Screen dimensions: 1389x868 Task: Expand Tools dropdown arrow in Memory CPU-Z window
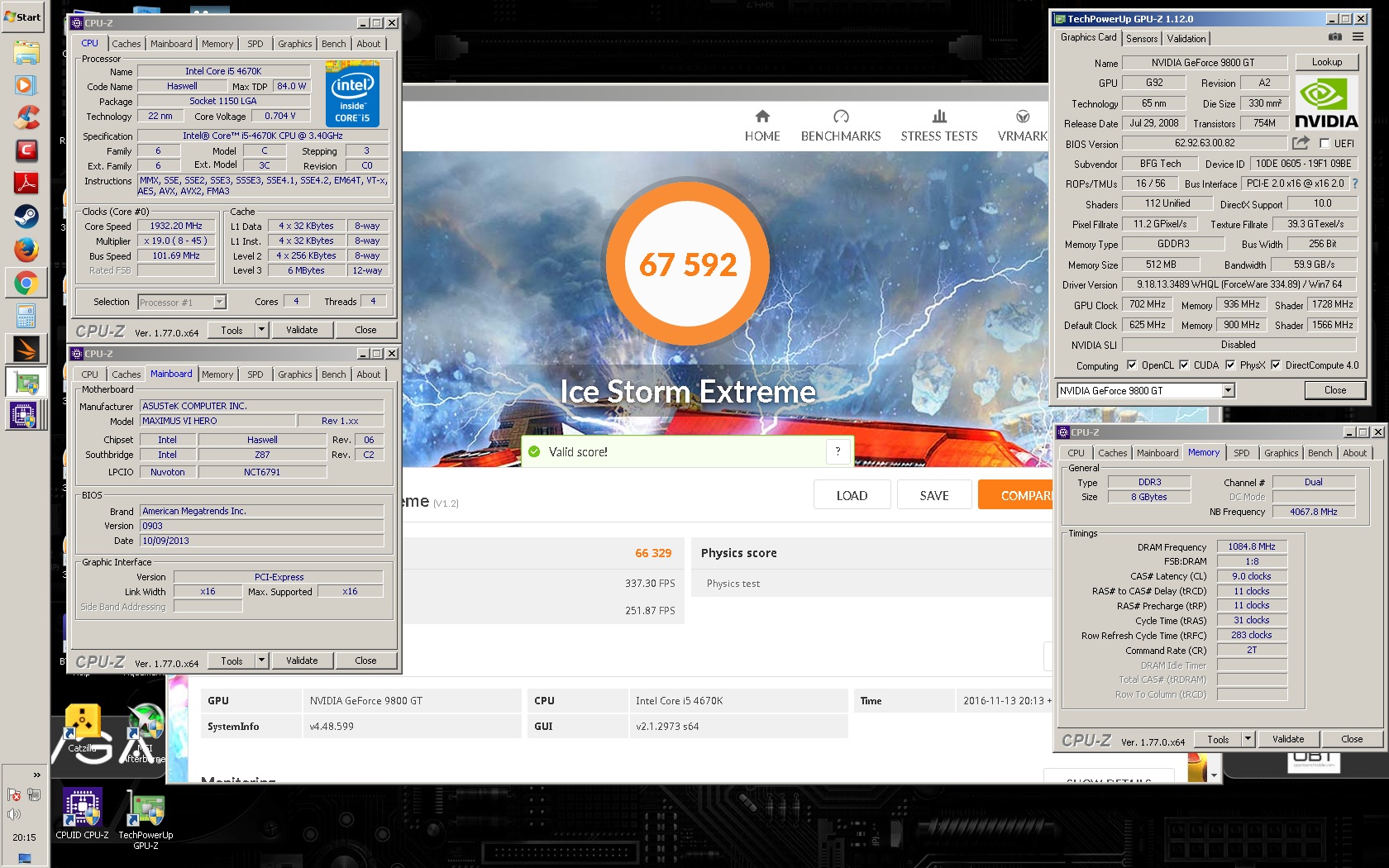pos(1248,739)
